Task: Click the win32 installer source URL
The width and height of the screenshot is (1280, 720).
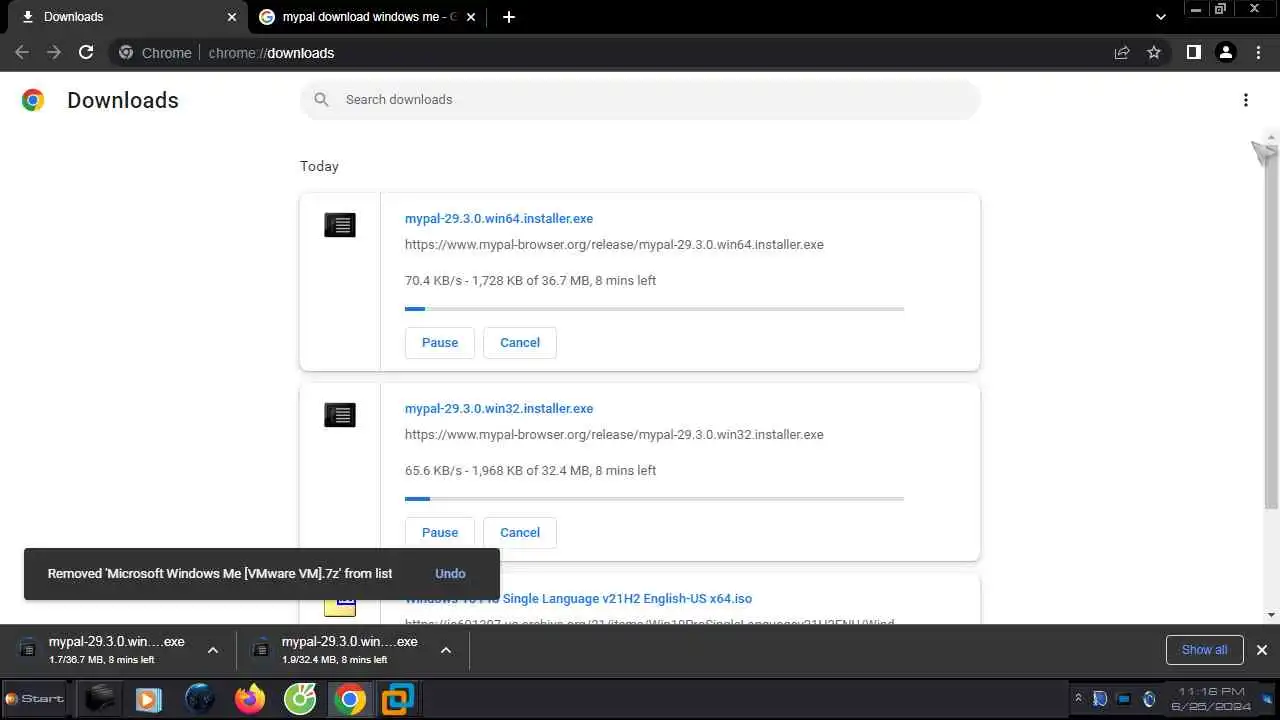Action: coord(614,434)
